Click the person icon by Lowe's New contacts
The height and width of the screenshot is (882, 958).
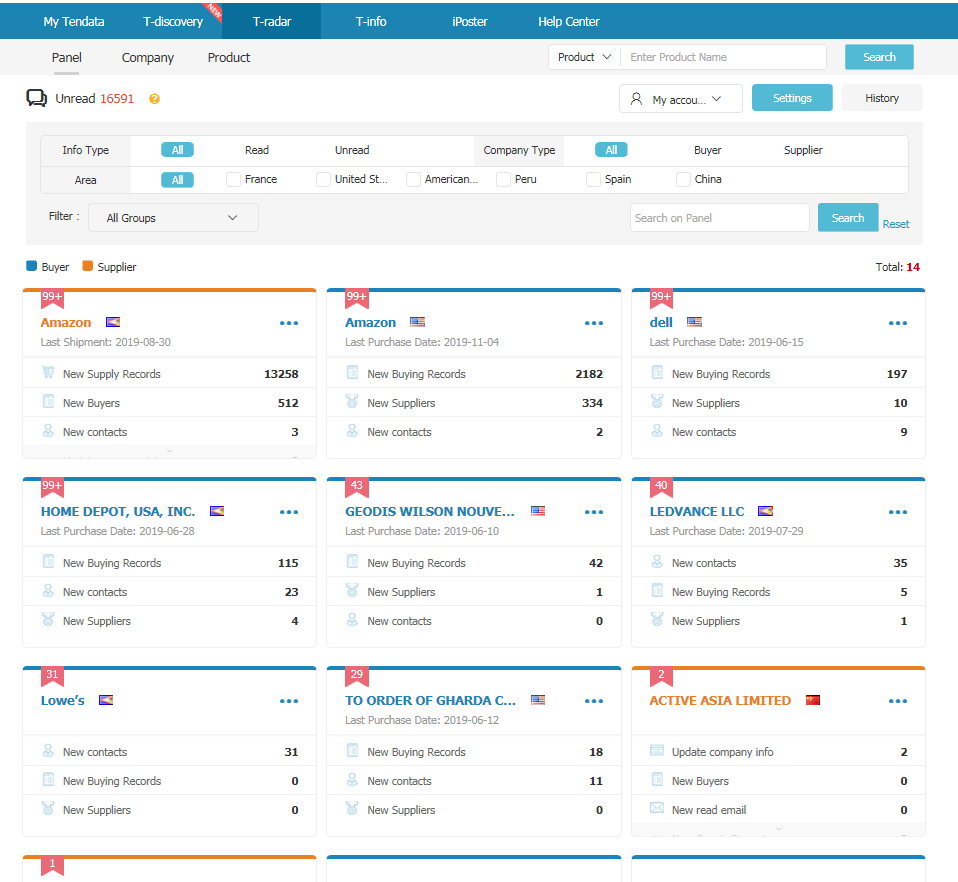(48, 750)
